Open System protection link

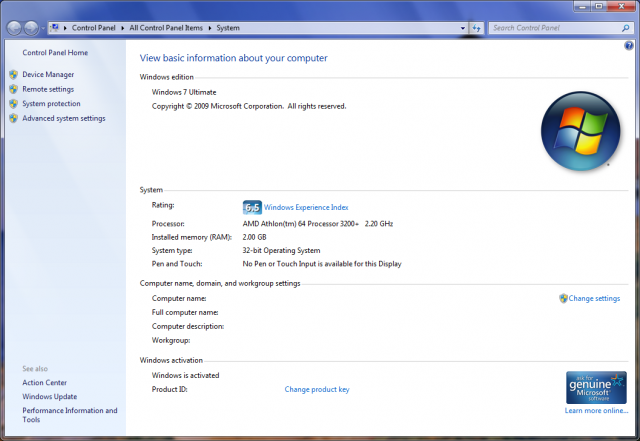coord(51,104)
